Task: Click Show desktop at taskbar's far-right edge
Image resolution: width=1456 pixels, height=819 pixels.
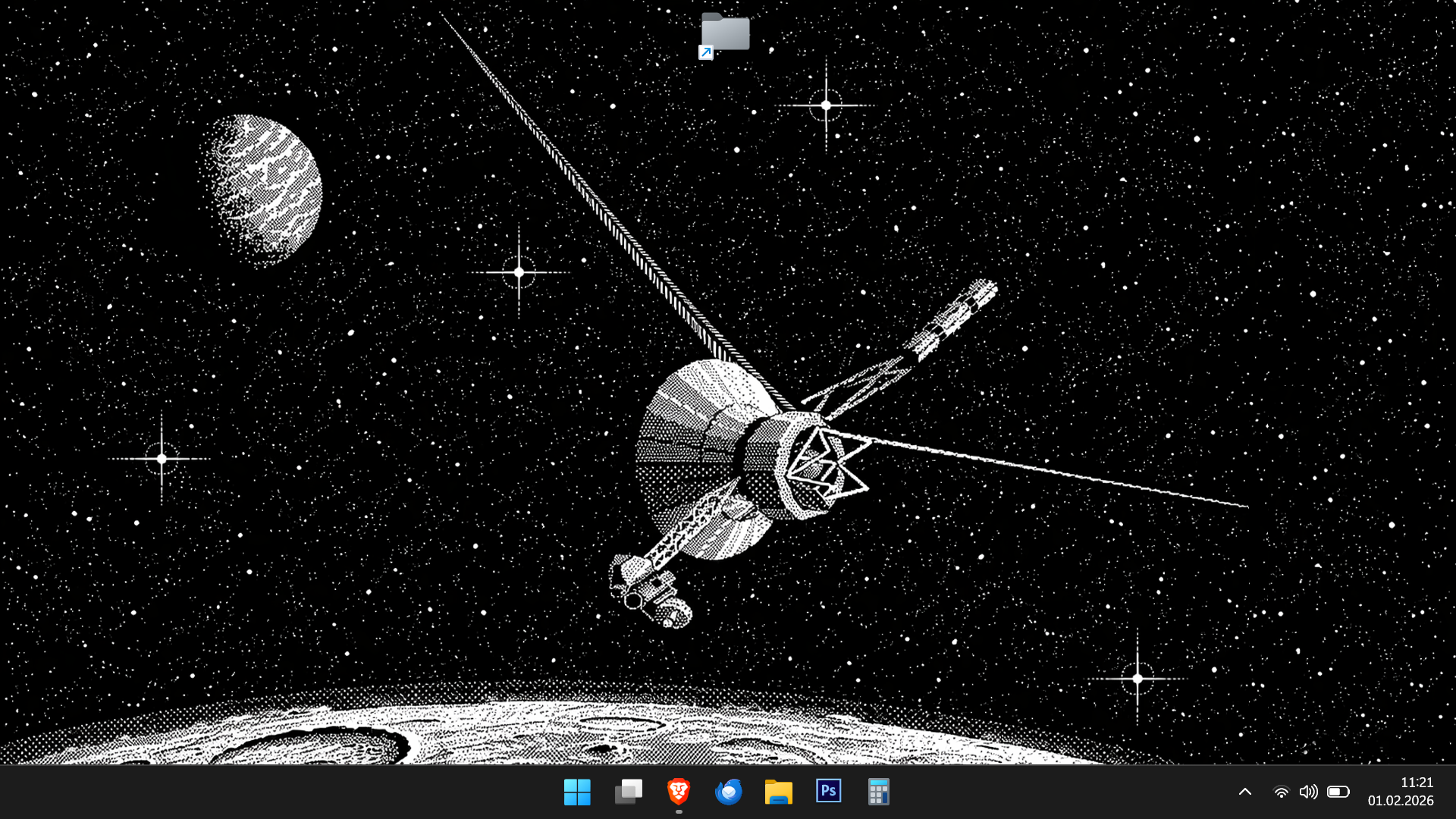Action: pyautogui.click(x=1453, y=792)
